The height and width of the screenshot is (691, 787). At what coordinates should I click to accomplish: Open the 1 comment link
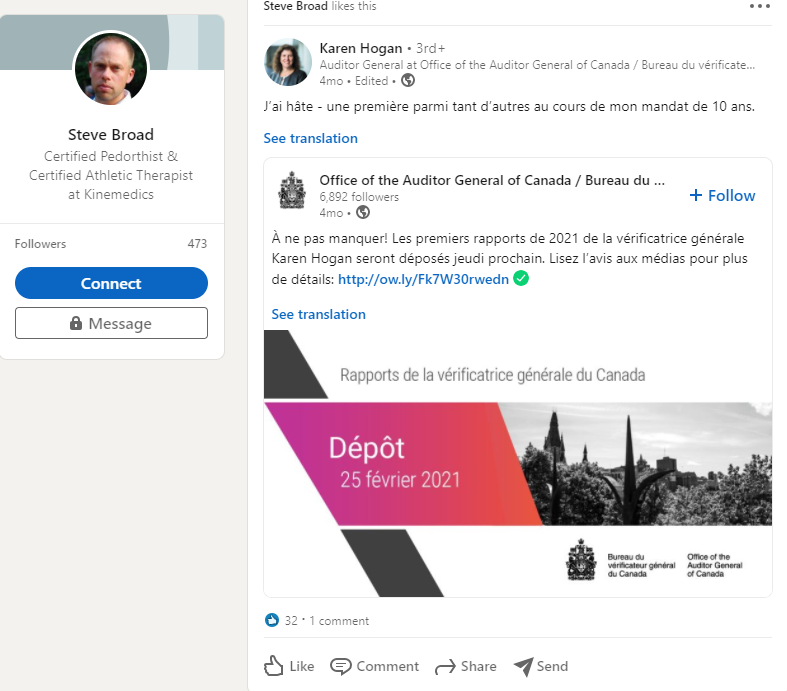tap(339, 621)
